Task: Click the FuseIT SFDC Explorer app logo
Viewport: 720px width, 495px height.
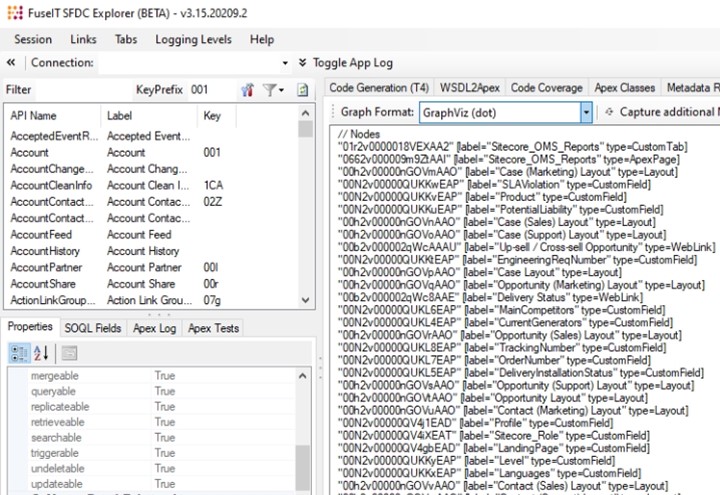Action: coord(15,13)
